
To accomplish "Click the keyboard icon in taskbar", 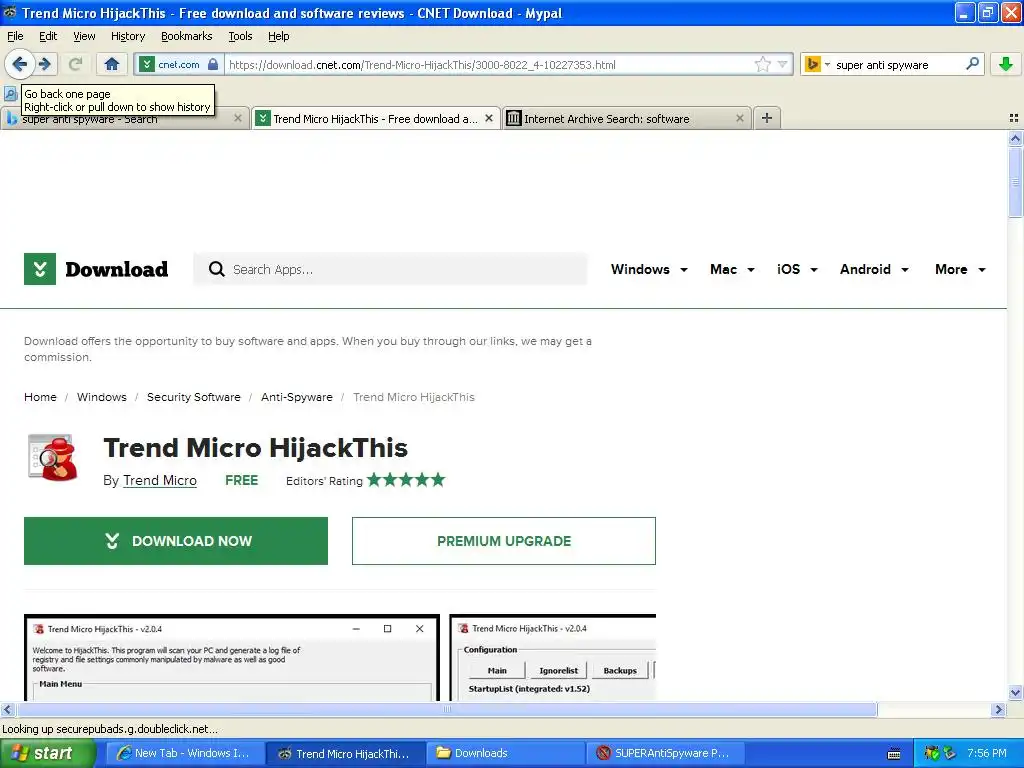I will pos(894,754).
